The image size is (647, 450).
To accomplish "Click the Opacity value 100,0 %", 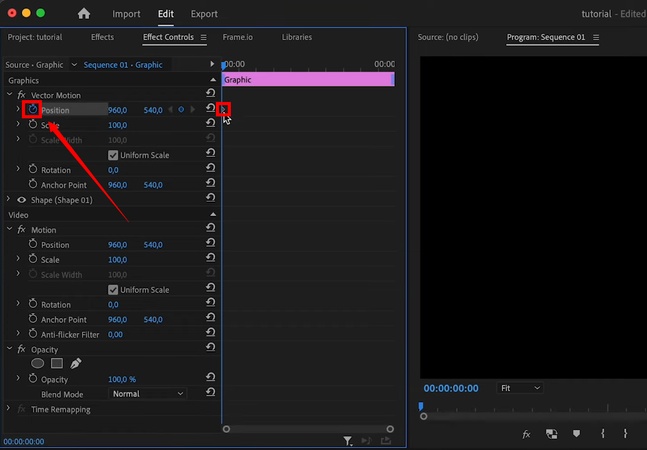I will tap(121, 380).
